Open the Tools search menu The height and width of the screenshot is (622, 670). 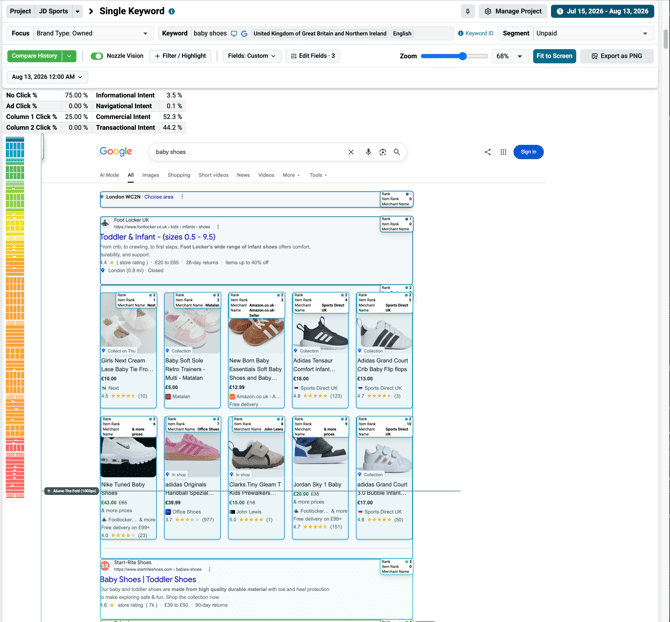tap(318, 175)
